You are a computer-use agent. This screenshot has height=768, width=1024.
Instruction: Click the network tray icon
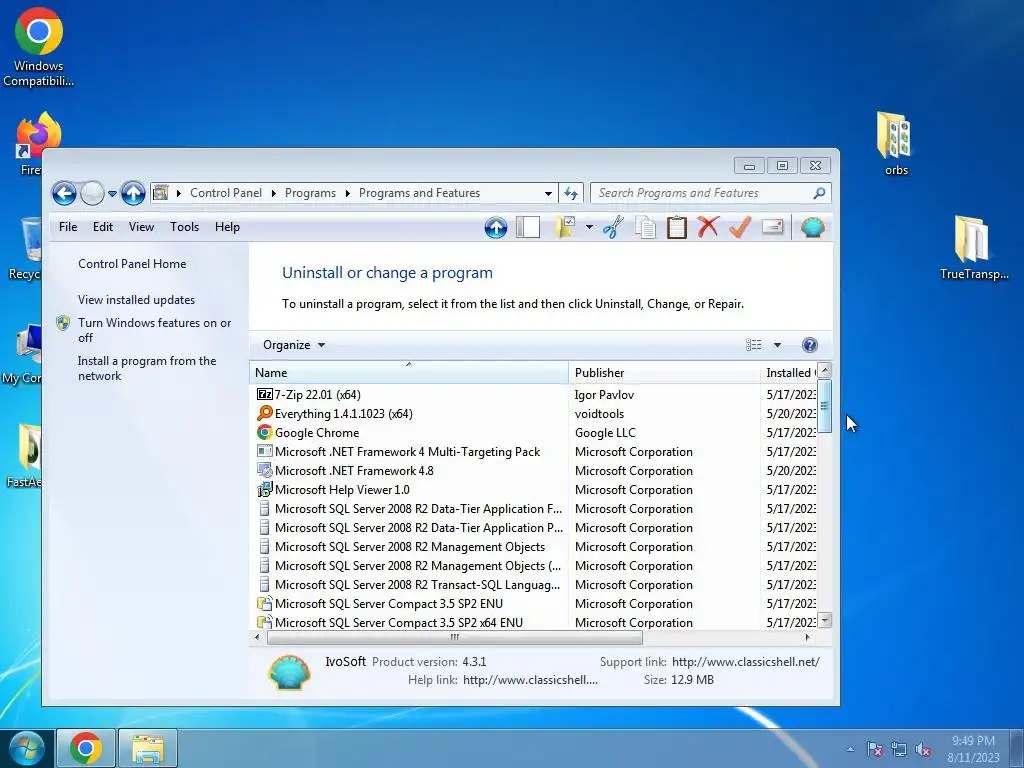click(899, 749)
